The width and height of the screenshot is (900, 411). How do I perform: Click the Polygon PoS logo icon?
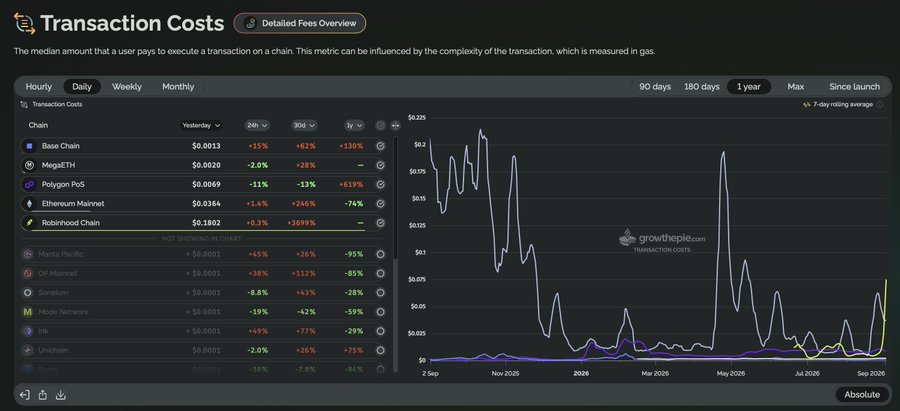29,185
